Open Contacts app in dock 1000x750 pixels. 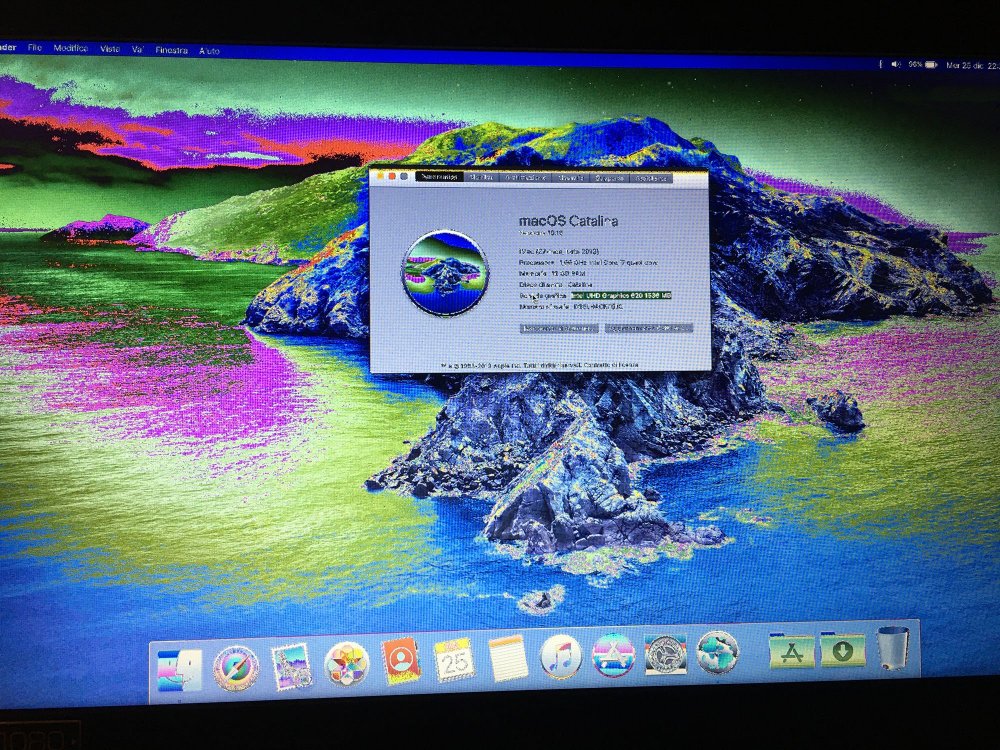401,661
